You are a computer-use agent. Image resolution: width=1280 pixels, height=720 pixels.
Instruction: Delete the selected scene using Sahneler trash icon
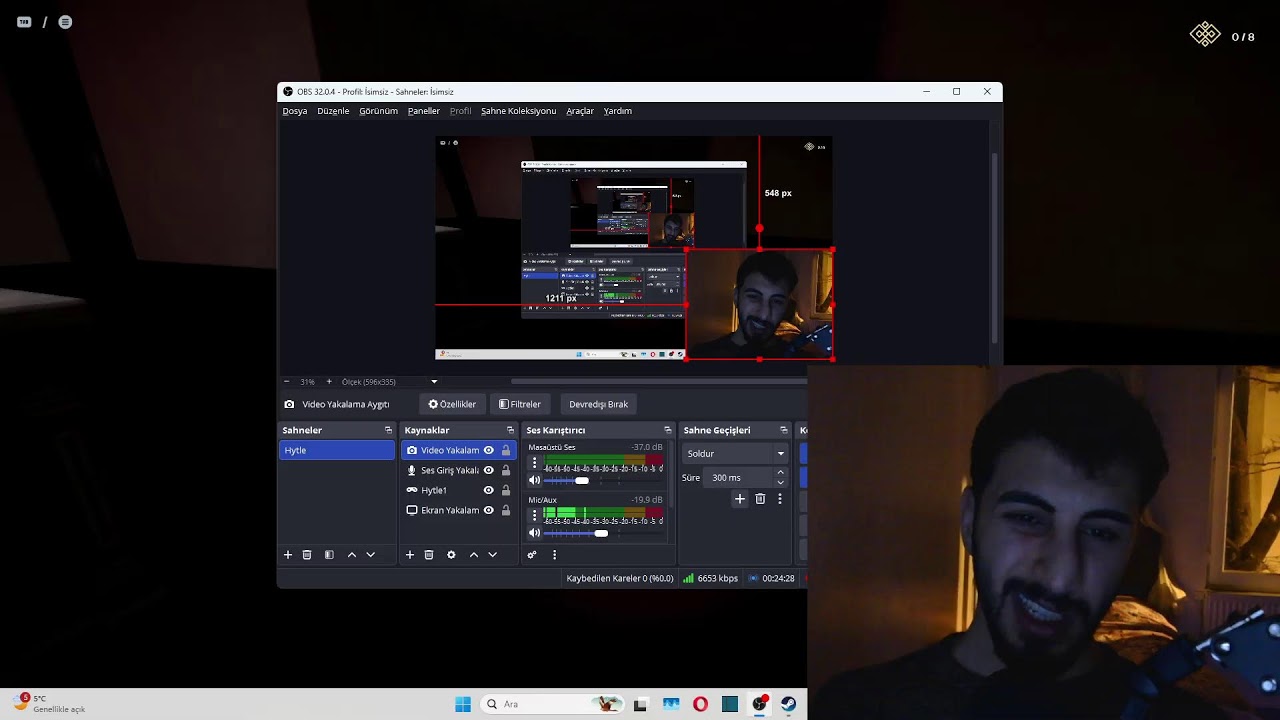[307, 555]
